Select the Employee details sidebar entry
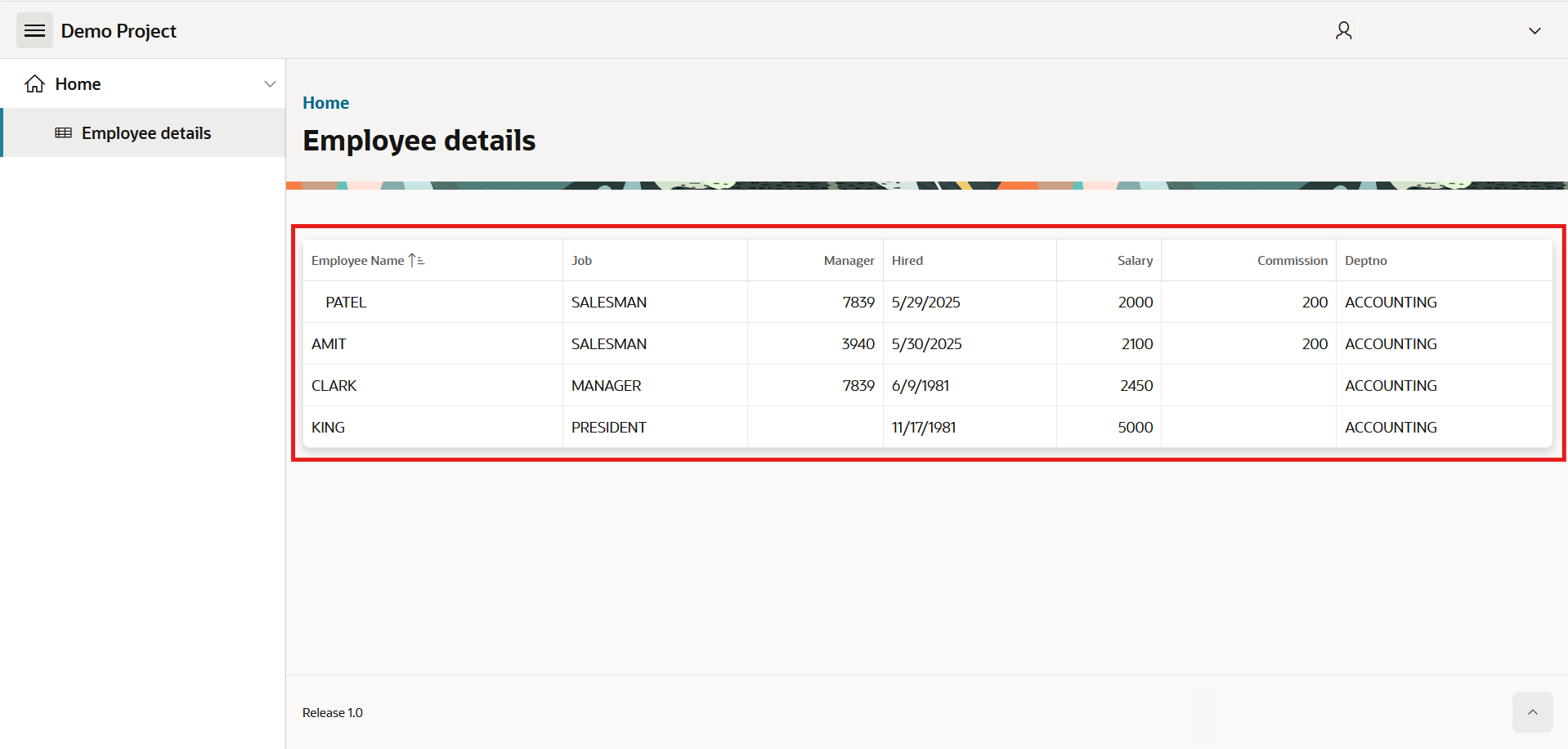1568x749 pixels. click(146, 132)
